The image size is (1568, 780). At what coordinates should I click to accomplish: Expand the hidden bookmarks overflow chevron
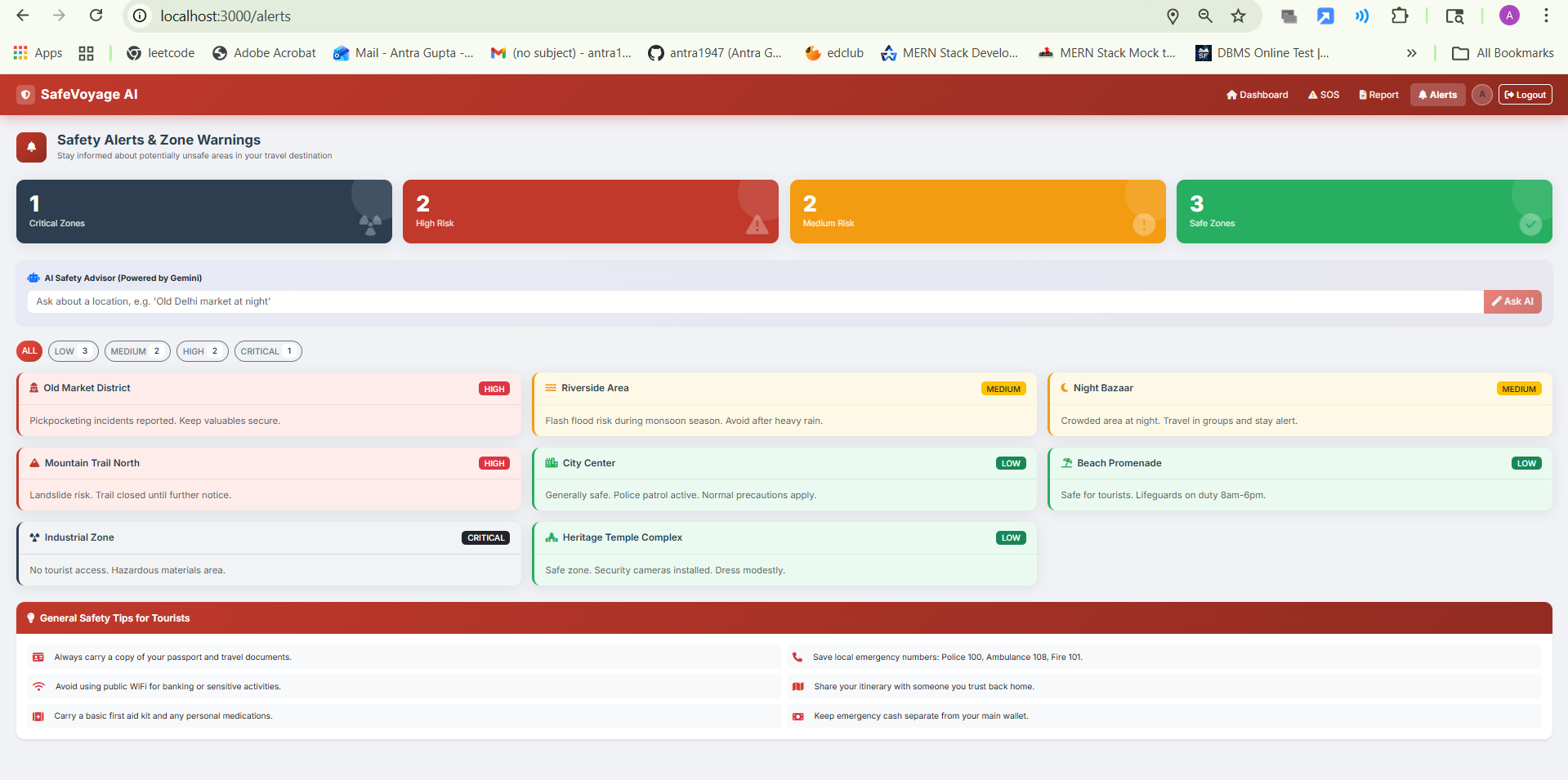click(1411, 53)
